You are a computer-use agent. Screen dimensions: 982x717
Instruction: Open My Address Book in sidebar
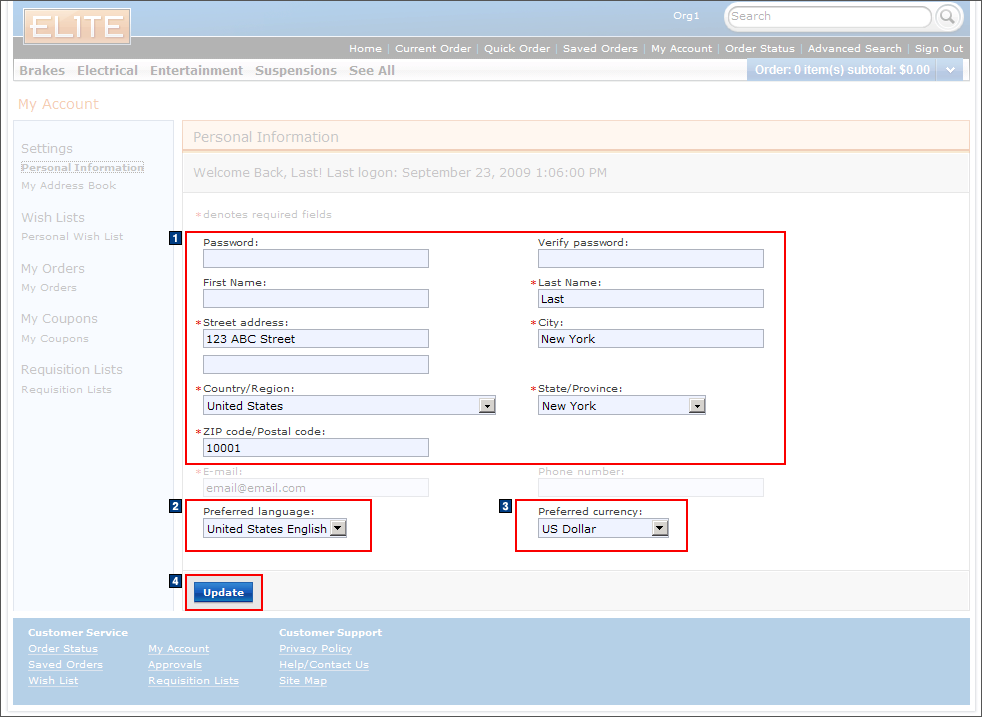68,185
